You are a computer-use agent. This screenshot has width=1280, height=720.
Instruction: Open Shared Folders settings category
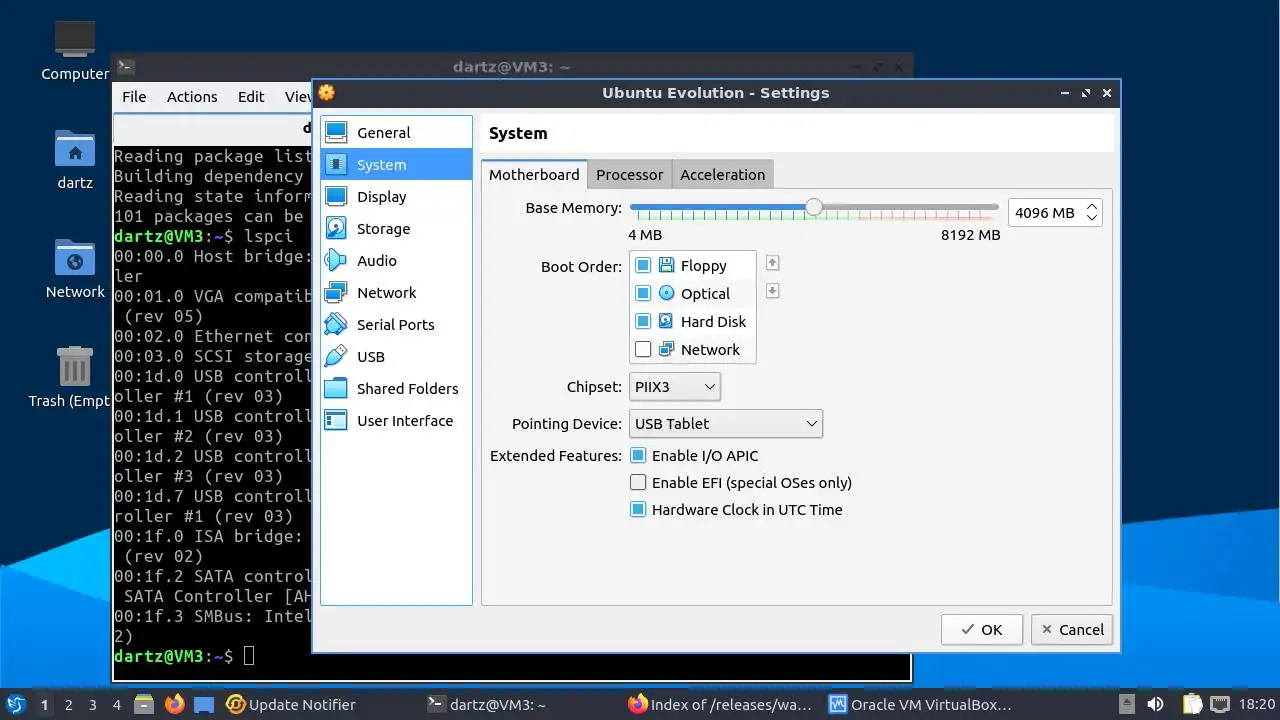pyautogui.click(x=396, y=389)
